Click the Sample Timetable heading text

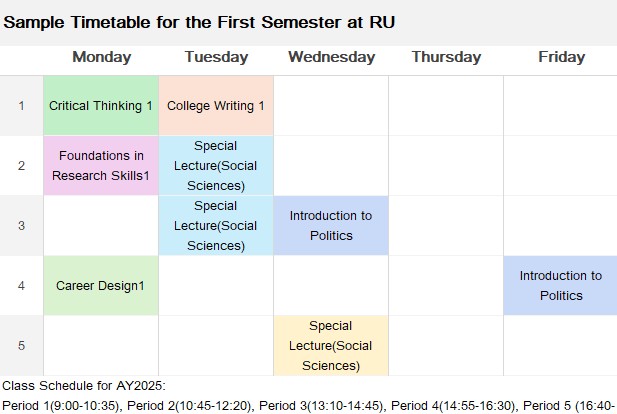point(199,22)
